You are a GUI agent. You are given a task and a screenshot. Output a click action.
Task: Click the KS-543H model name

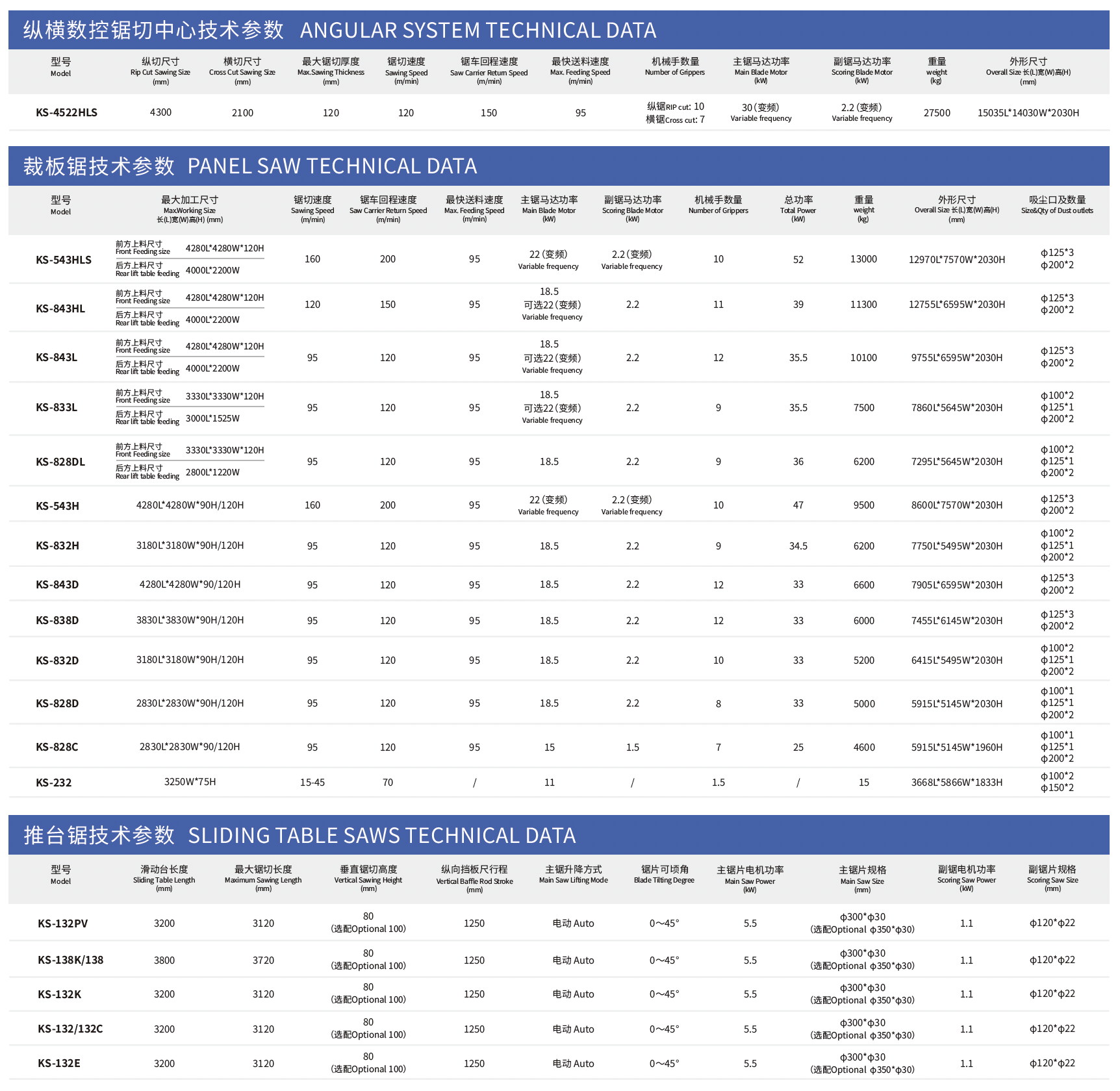pyautogui.click(x=57, y=506)
